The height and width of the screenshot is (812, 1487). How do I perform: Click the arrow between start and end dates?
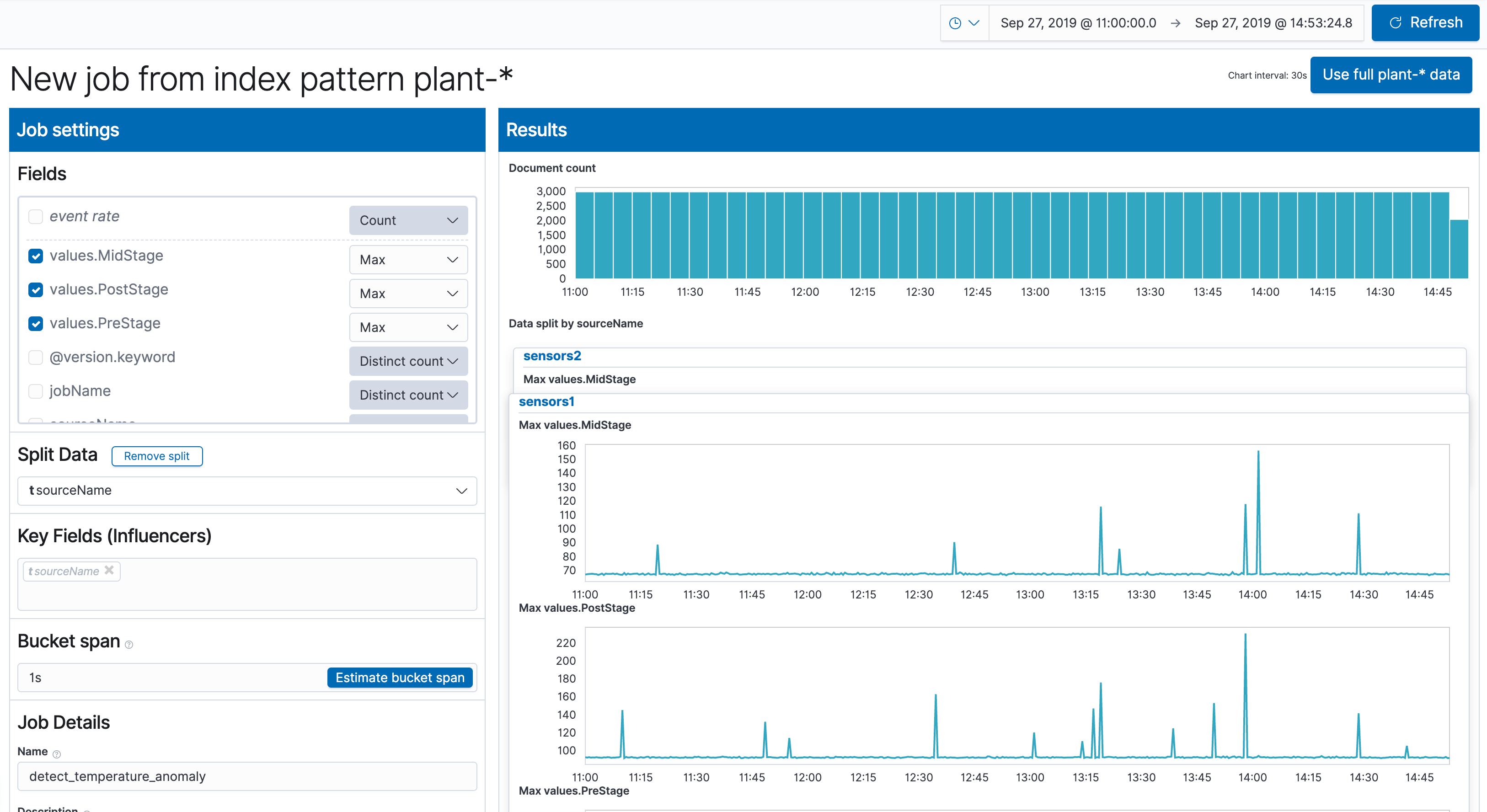1175,23
